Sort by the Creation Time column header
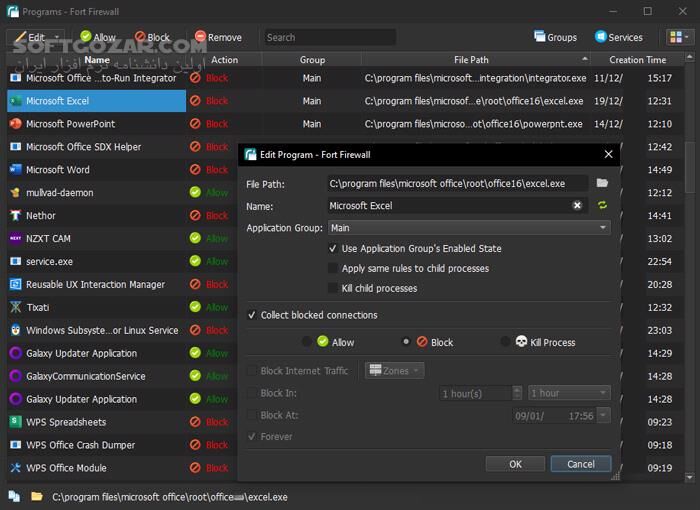The width and height of the screenshot is (700, 510). point(638,60)
